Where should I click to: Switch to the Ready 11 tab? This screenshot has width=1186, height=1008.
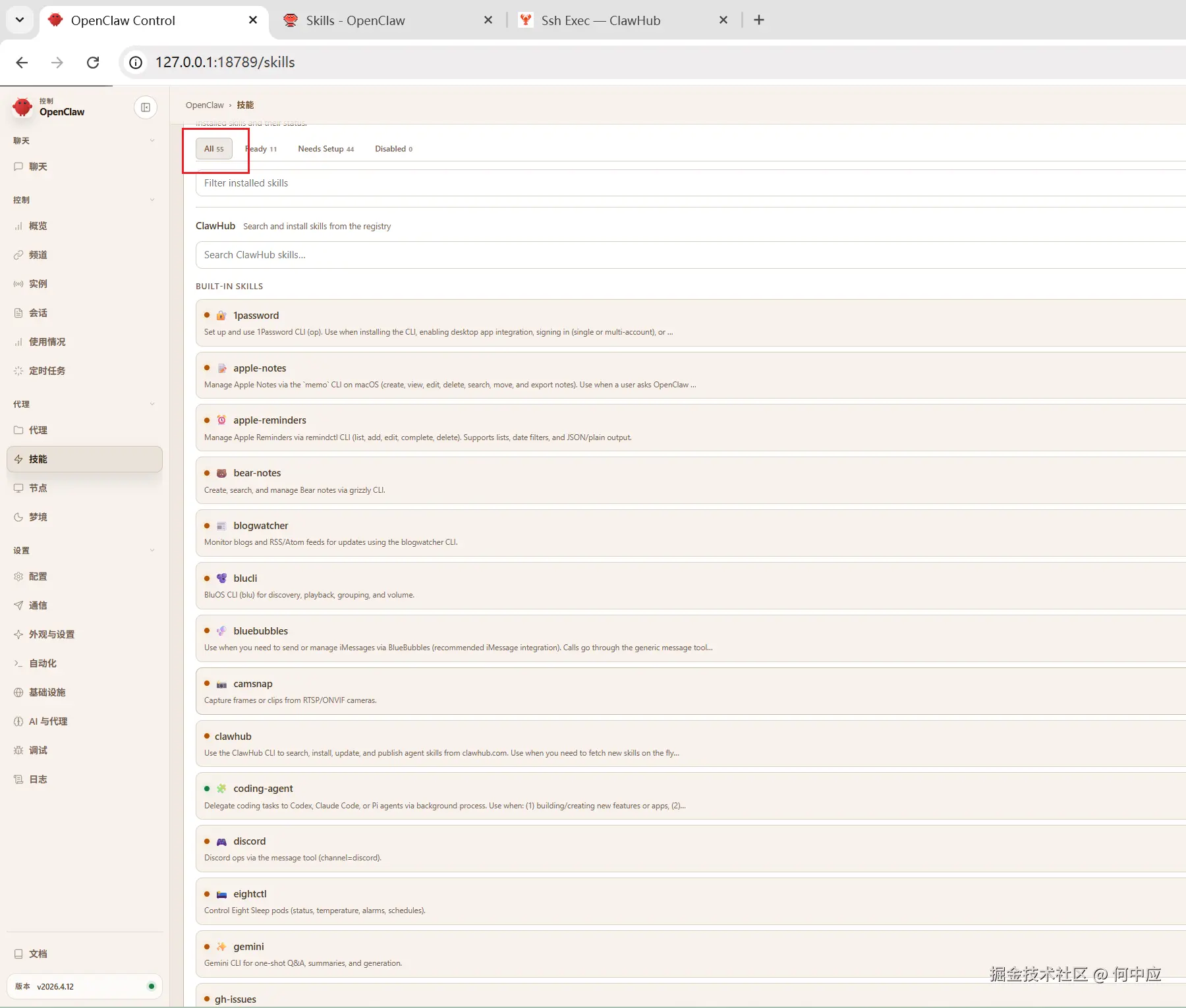click(x=261, y=149)
